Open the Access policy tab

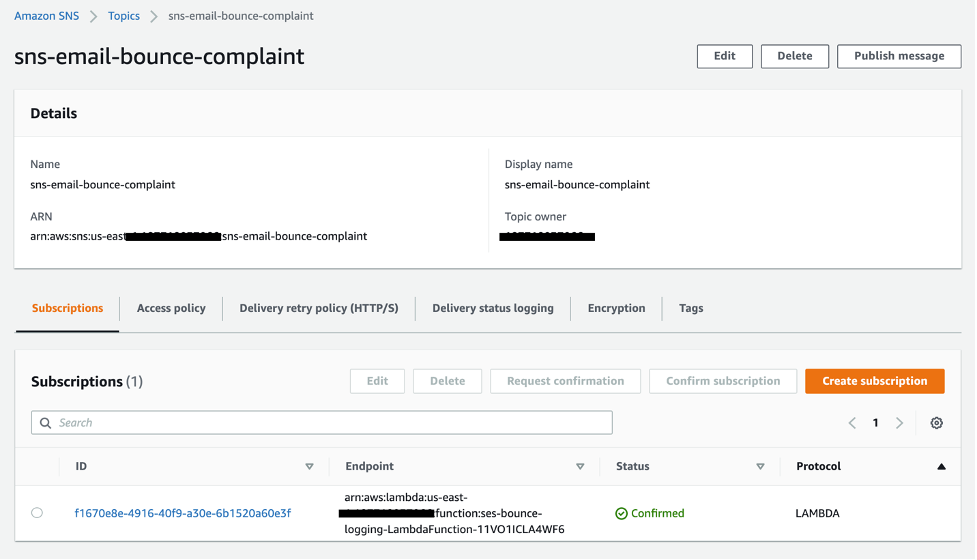point(171,308)
